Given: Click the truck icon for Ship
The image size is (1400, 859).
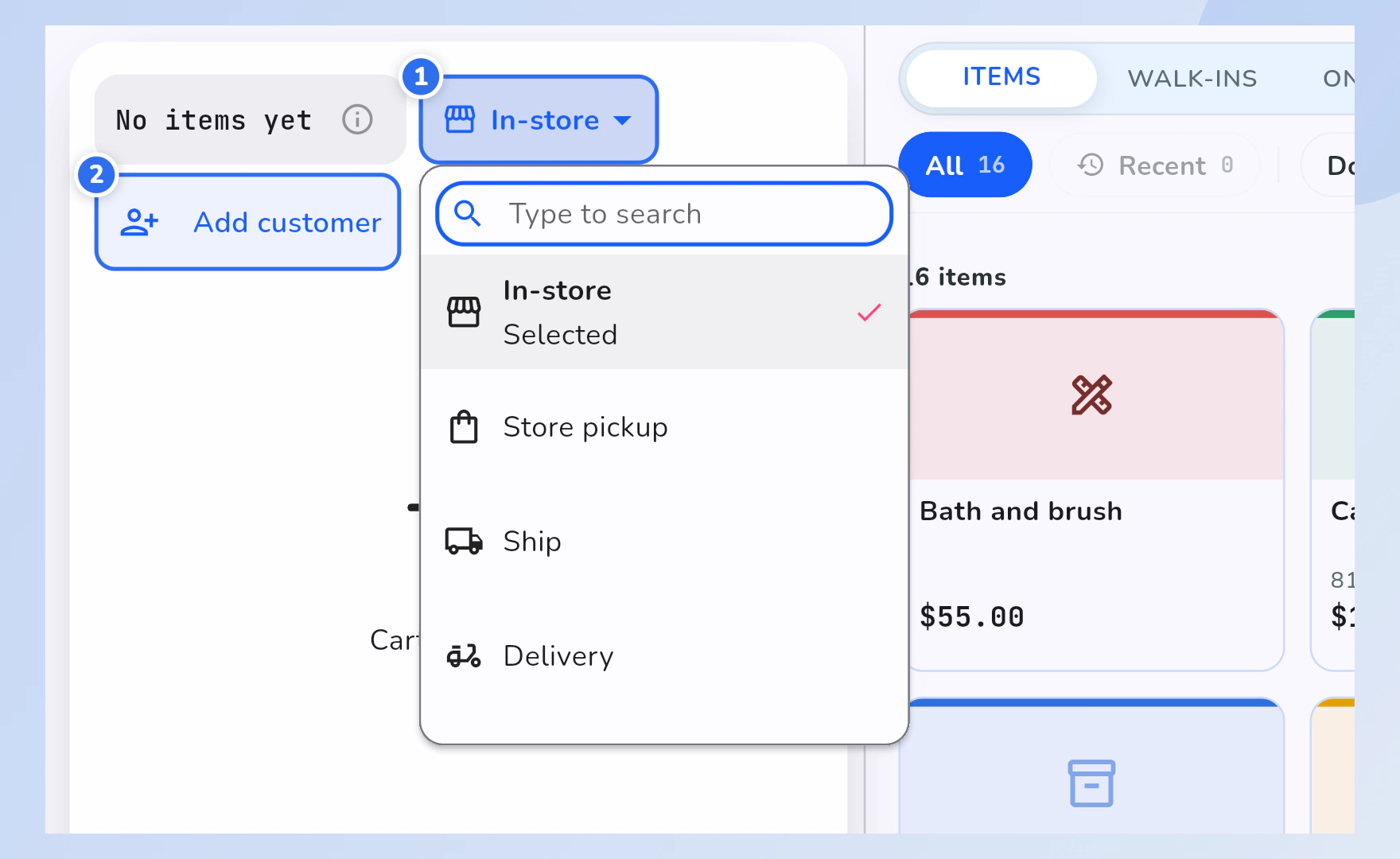Looking at the screenshot, I should [x=464, y=541].
